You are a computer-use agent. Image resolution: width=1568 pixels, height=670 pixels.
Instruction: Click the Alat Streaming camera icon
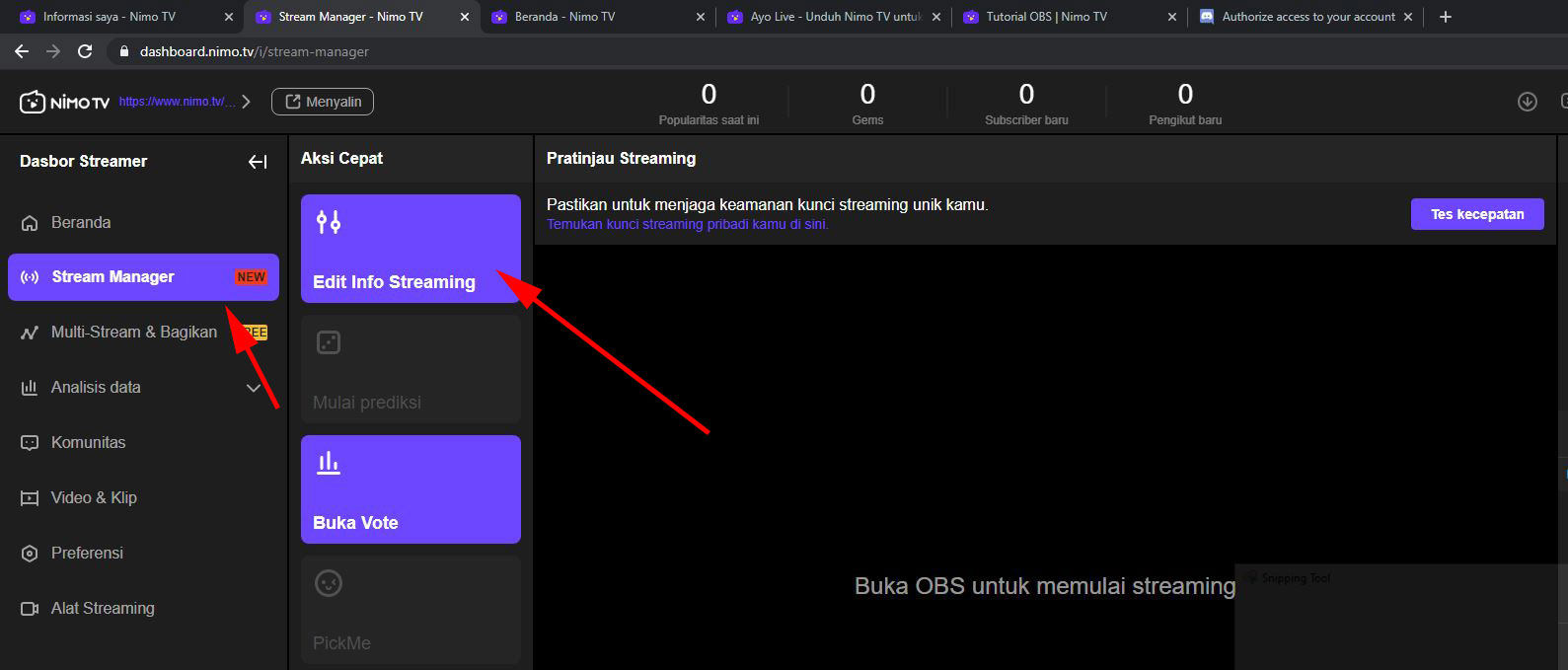click(x=30, y=609)
